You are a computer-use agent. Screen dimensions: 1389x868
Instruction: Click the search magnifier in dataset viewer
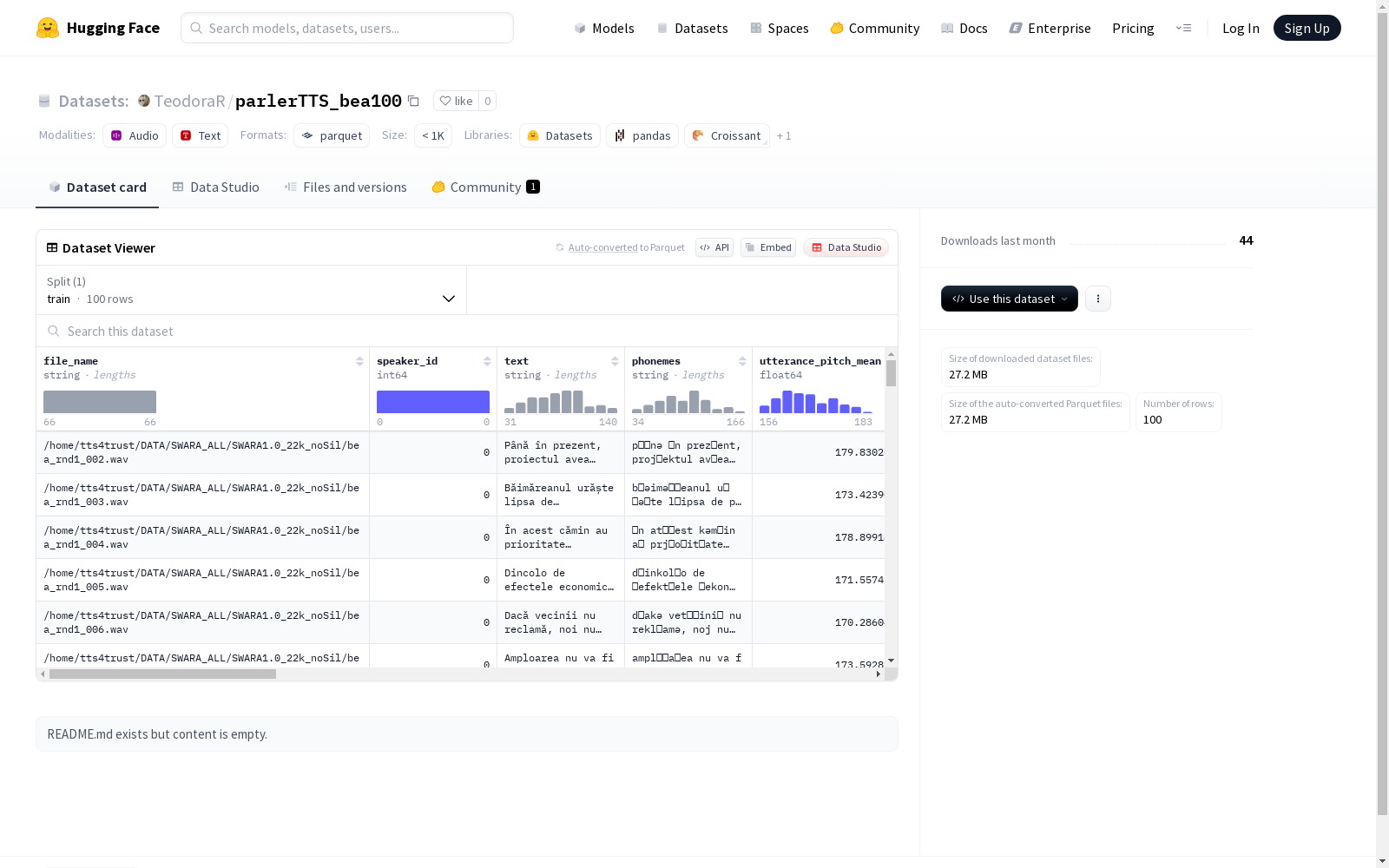[54, 331]
